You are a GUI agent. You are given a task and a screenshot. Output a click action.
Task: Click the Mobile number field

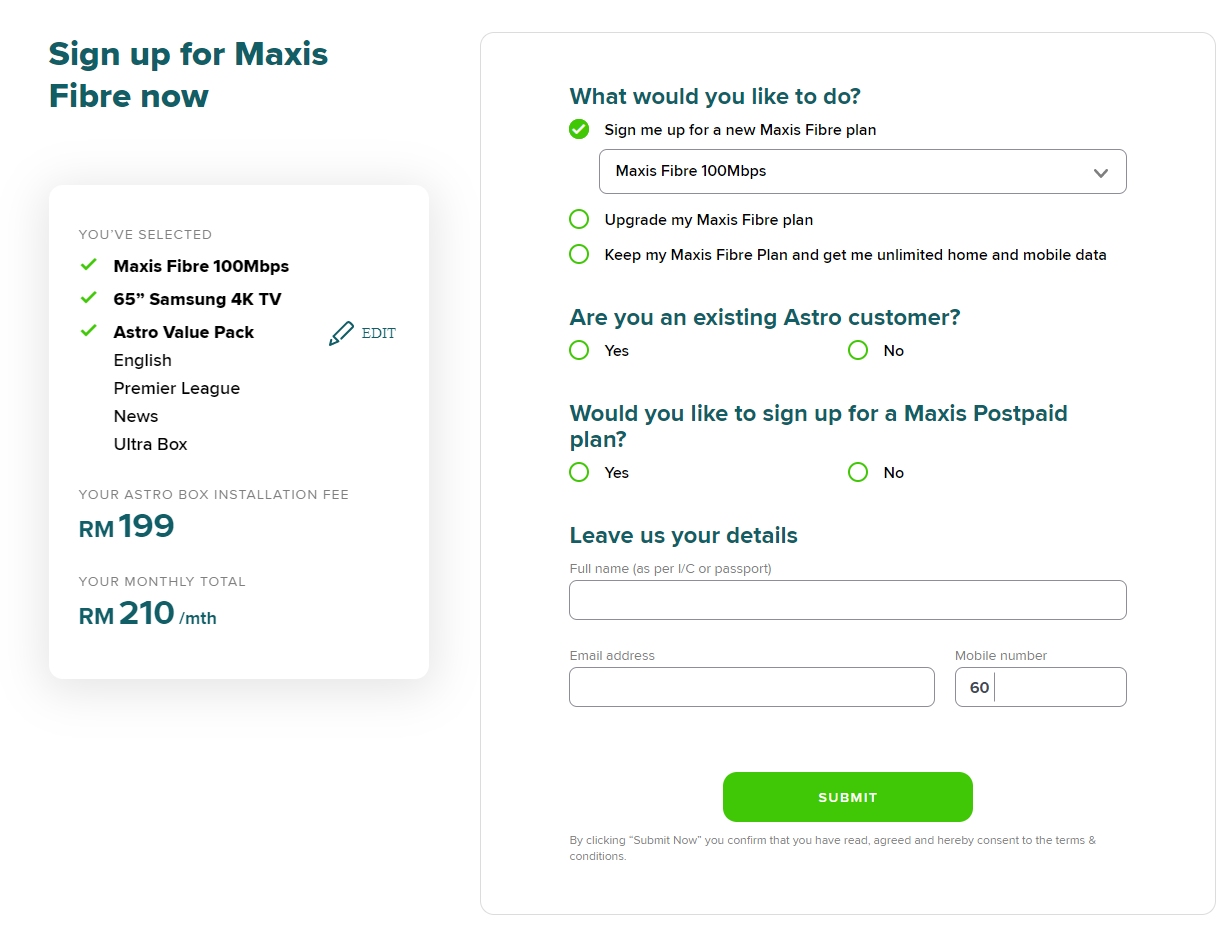[1055, 687]
